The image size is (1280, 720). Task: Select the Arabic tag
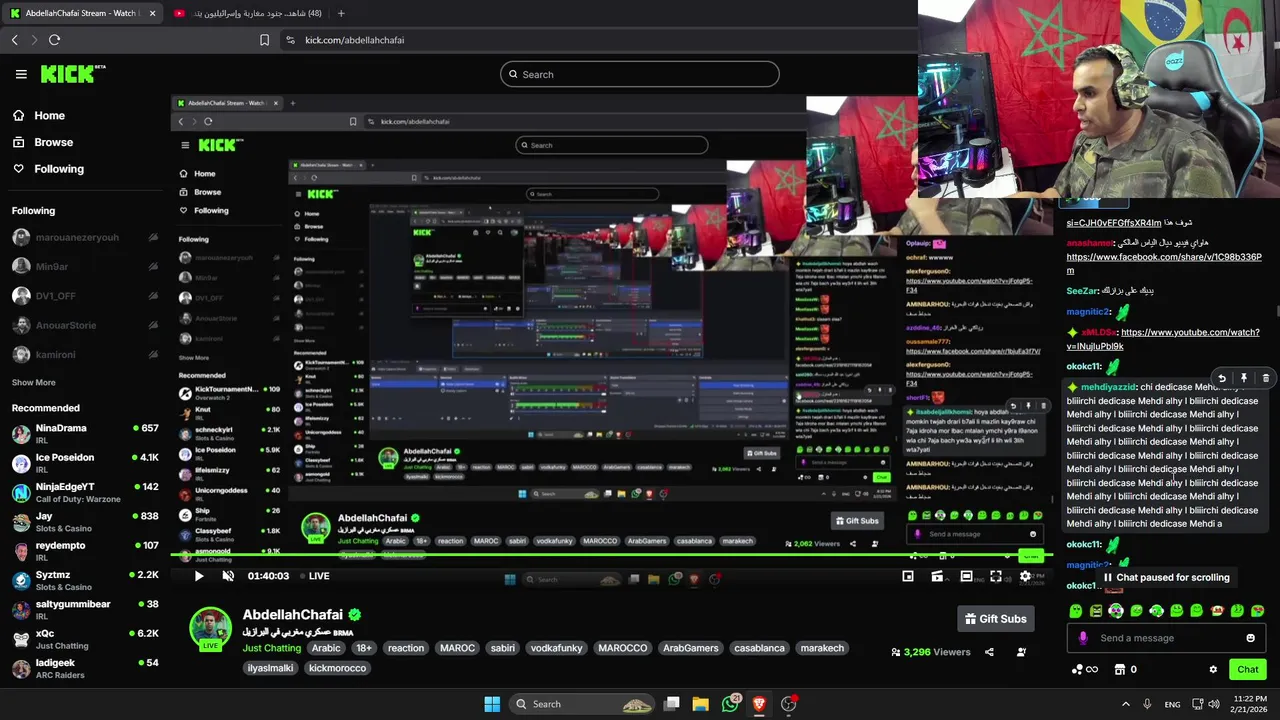point(326,648)
